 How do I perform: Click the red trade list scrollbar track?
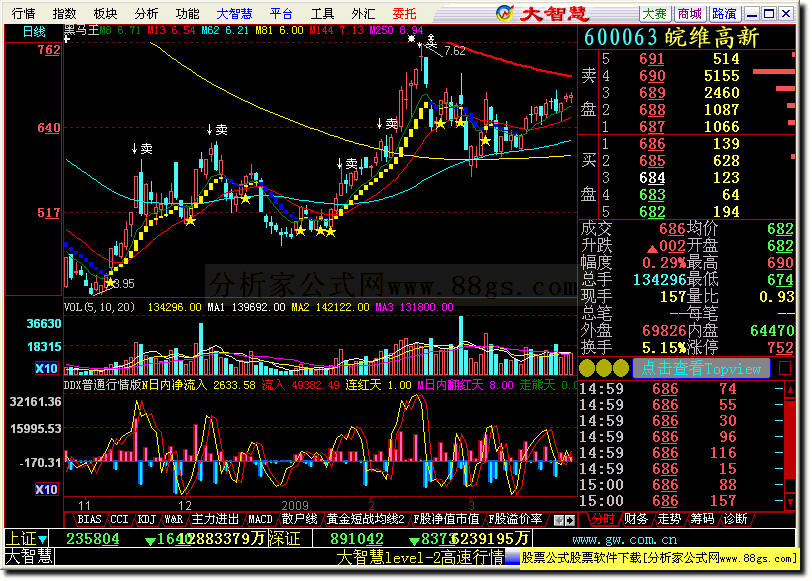point(790,438)
